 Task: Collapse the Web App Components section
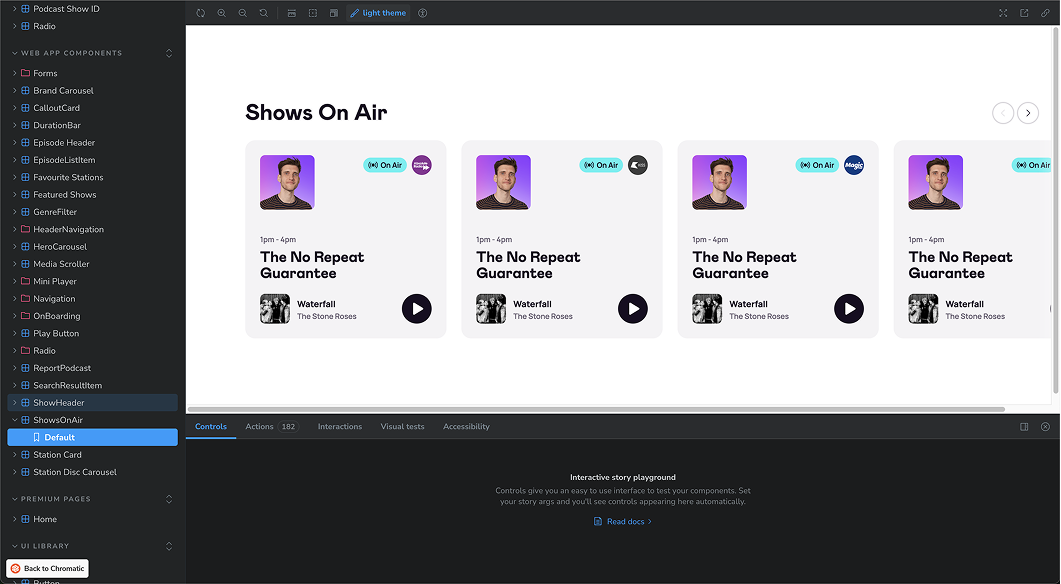tap(168, 53)
